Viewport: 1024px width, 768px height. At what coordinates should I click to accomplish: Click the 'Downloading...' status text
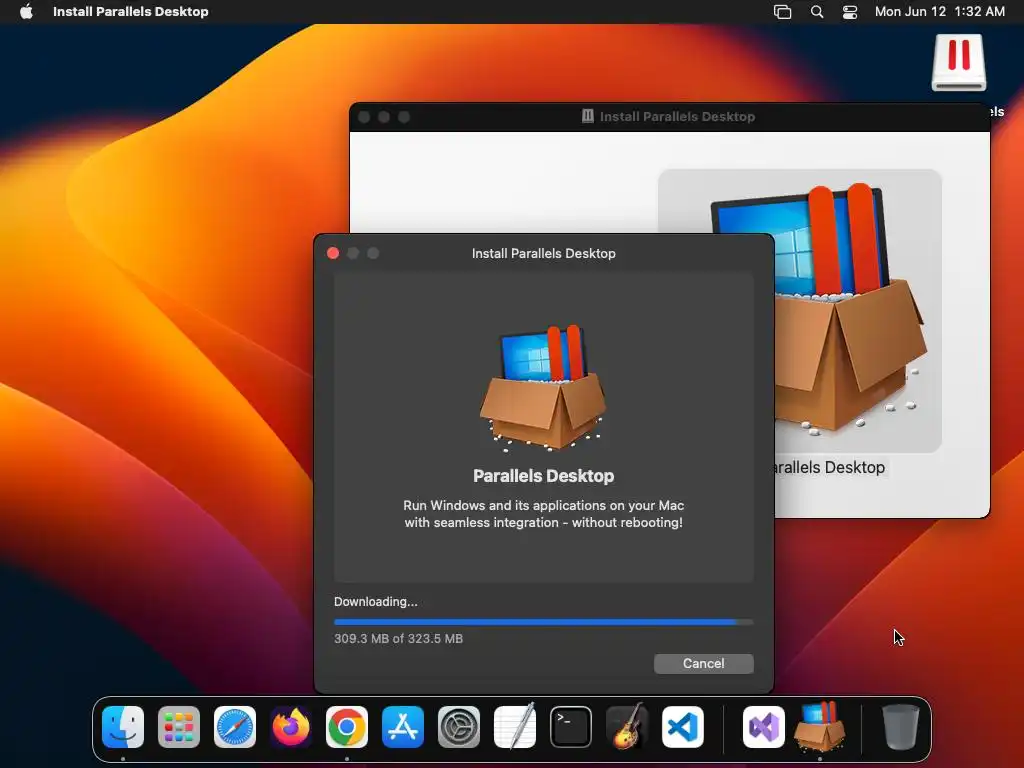pos(376,601)
